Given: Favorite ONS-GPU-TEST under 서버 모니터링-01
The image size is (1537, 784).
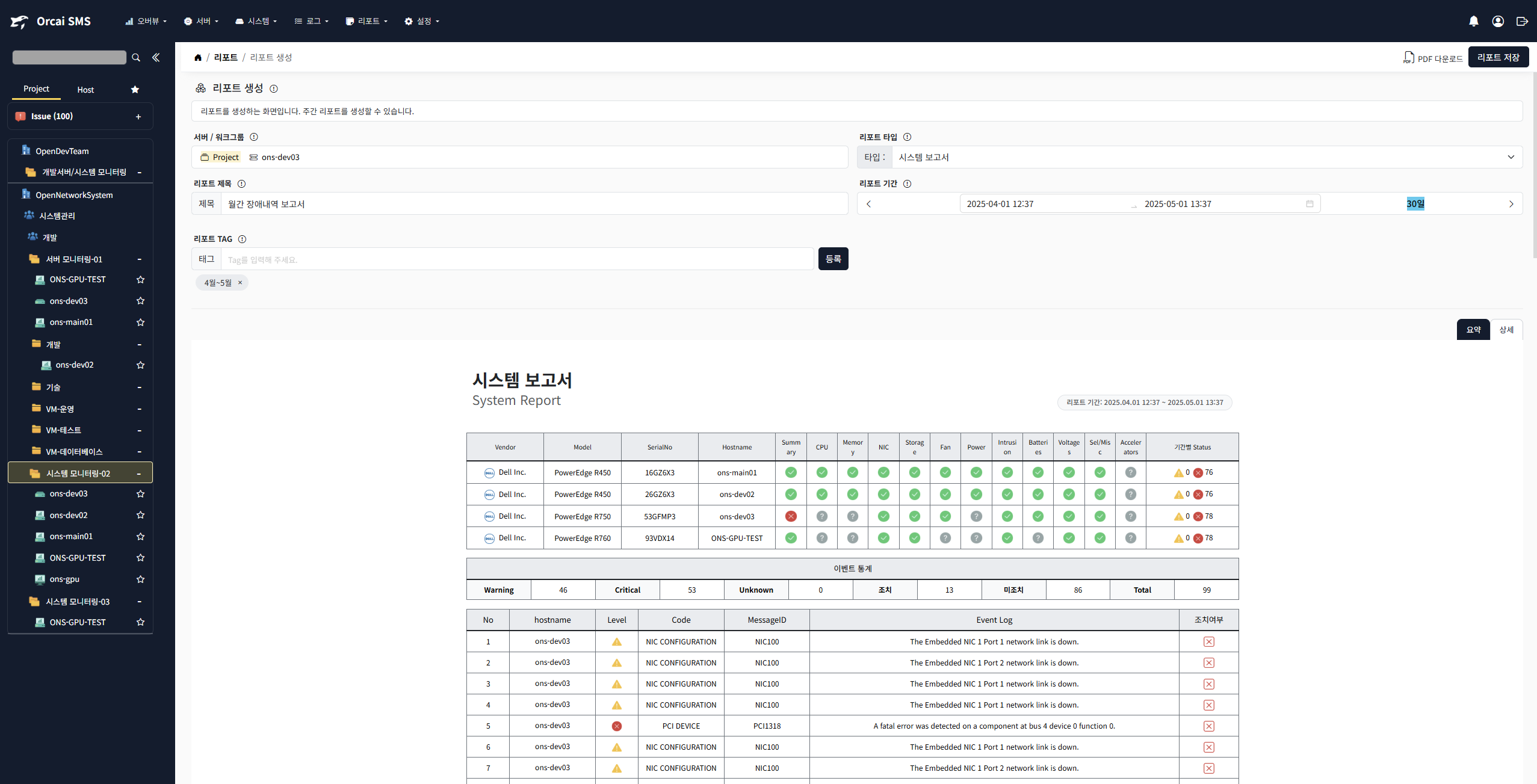Looking at the screenshot, I should (x=140, y=280).
